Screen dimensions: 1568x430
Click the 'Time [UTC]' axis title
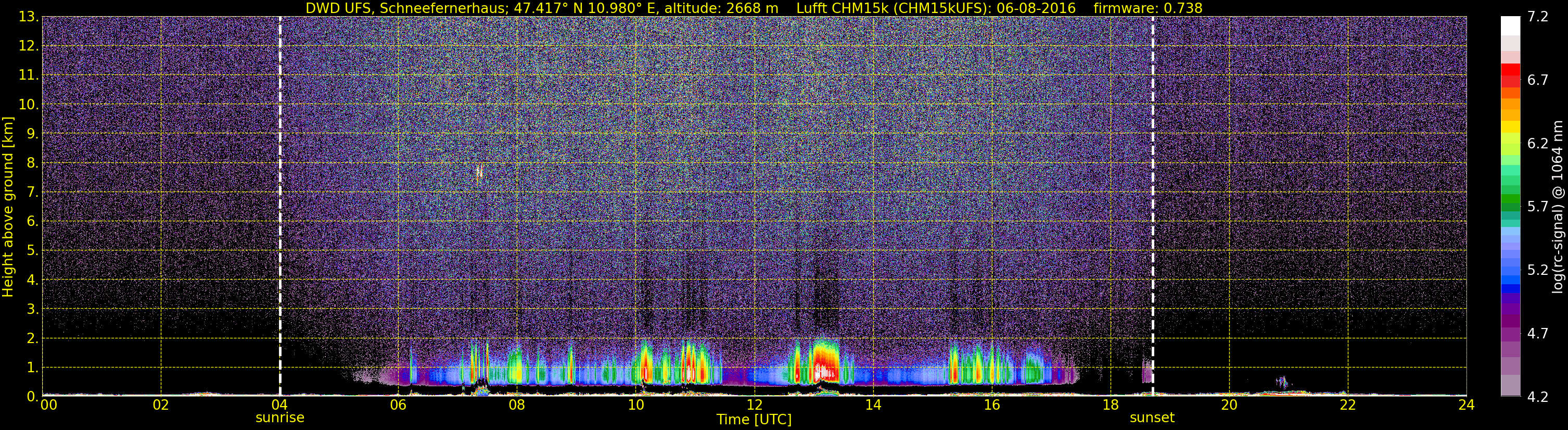tap(754, 420)
